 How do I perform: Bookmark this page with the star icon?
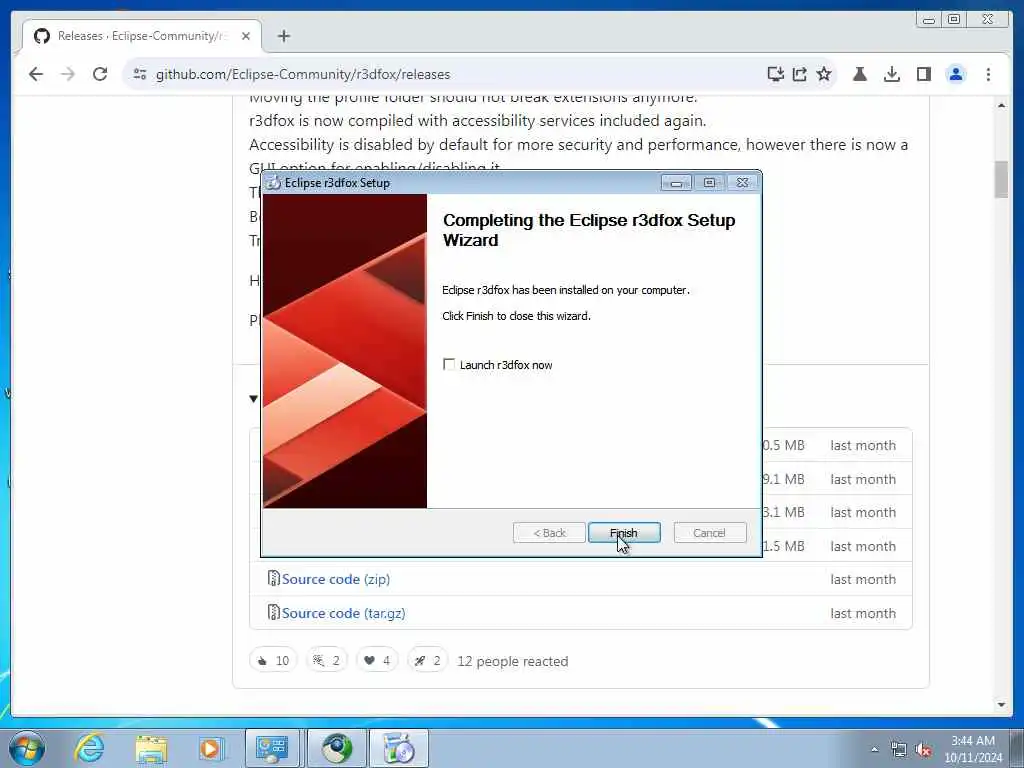(824, 74)
